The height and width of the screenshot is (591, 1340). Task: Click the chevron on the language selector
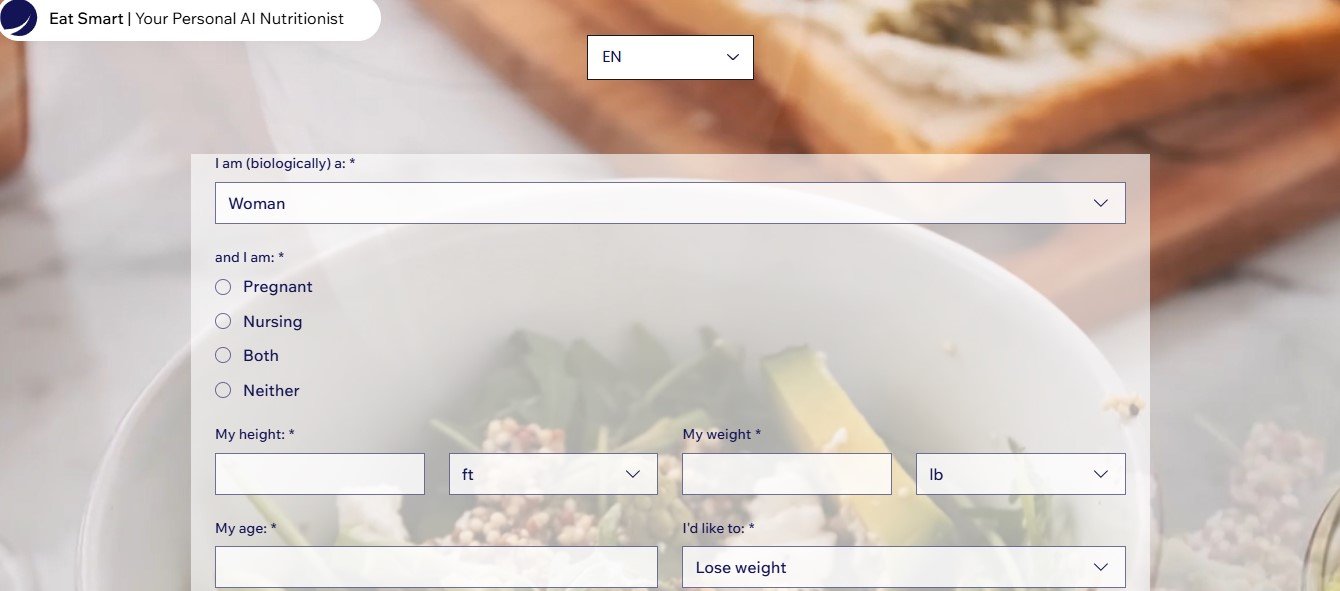[x=733, y=57]
